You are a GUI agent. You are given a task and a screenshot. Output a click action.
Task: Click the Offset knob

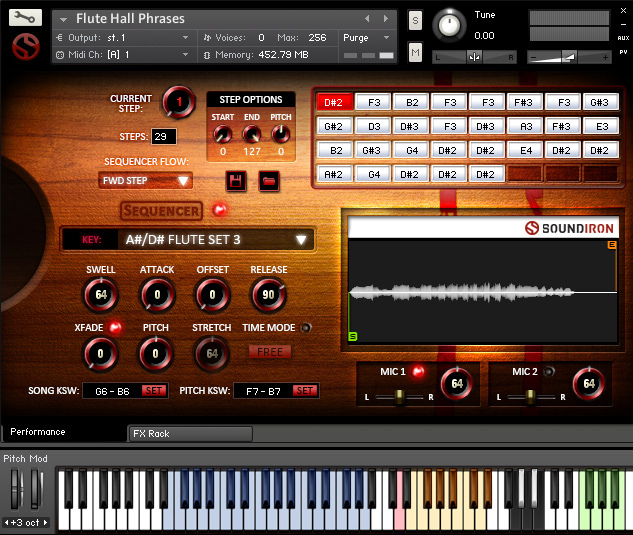(213, 295)
